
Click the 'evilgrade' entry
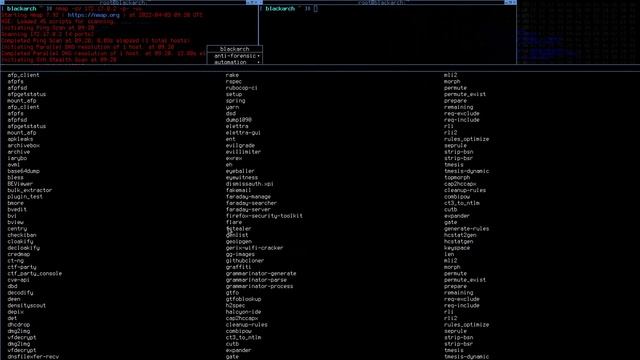240,146
